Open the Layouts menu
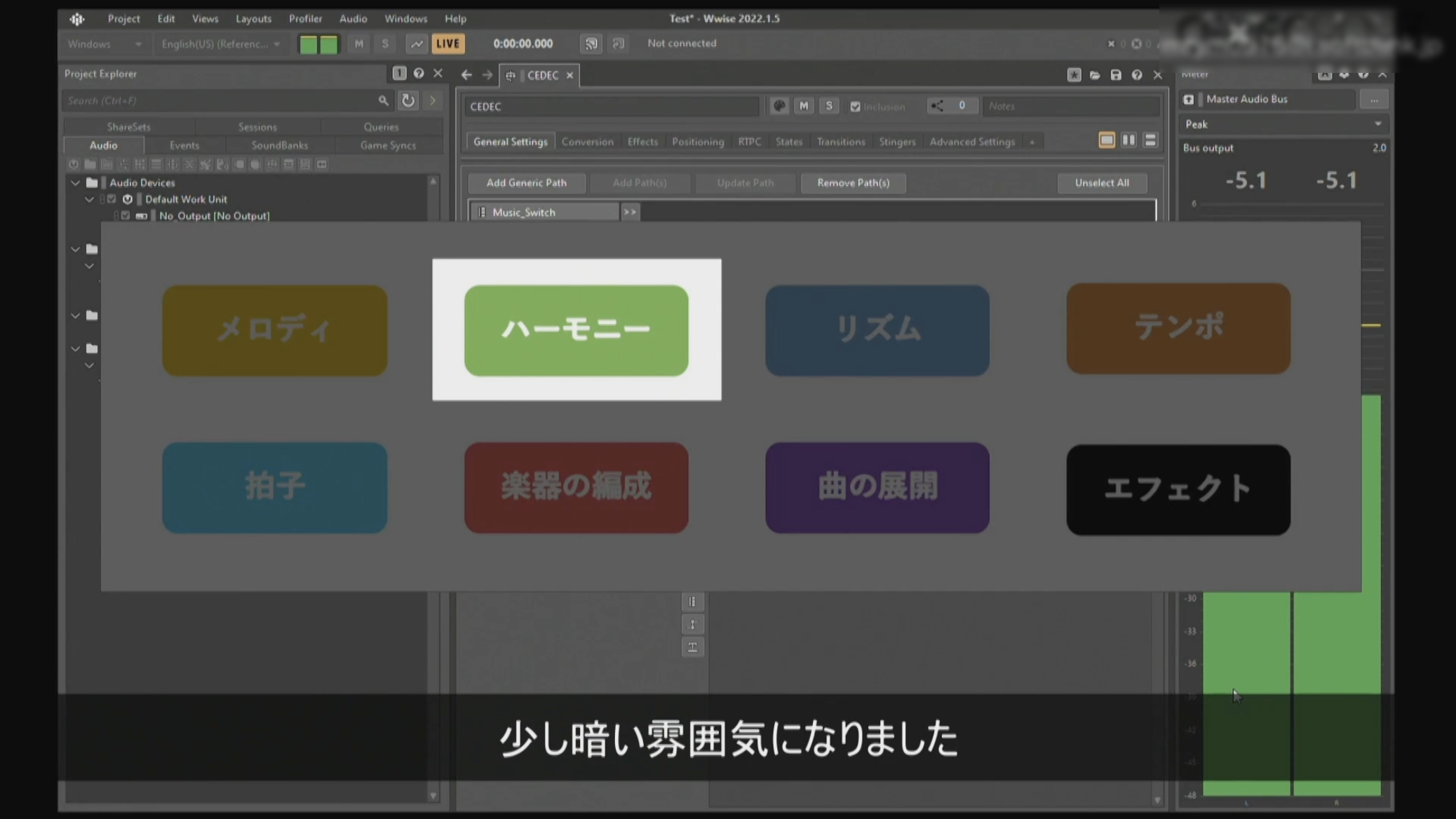This screenshot has height=819, width=1456. pos(253,19)
